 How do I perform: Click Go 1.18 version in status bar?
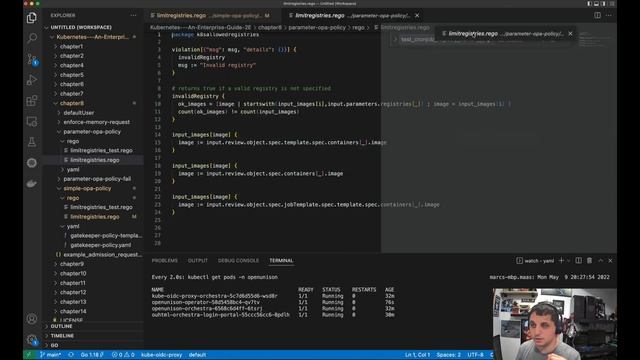tap(92, 355)
